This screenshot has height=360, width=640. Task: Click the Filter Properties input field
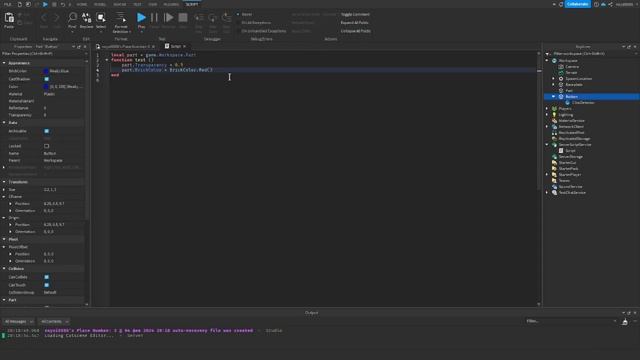[43, 53]
